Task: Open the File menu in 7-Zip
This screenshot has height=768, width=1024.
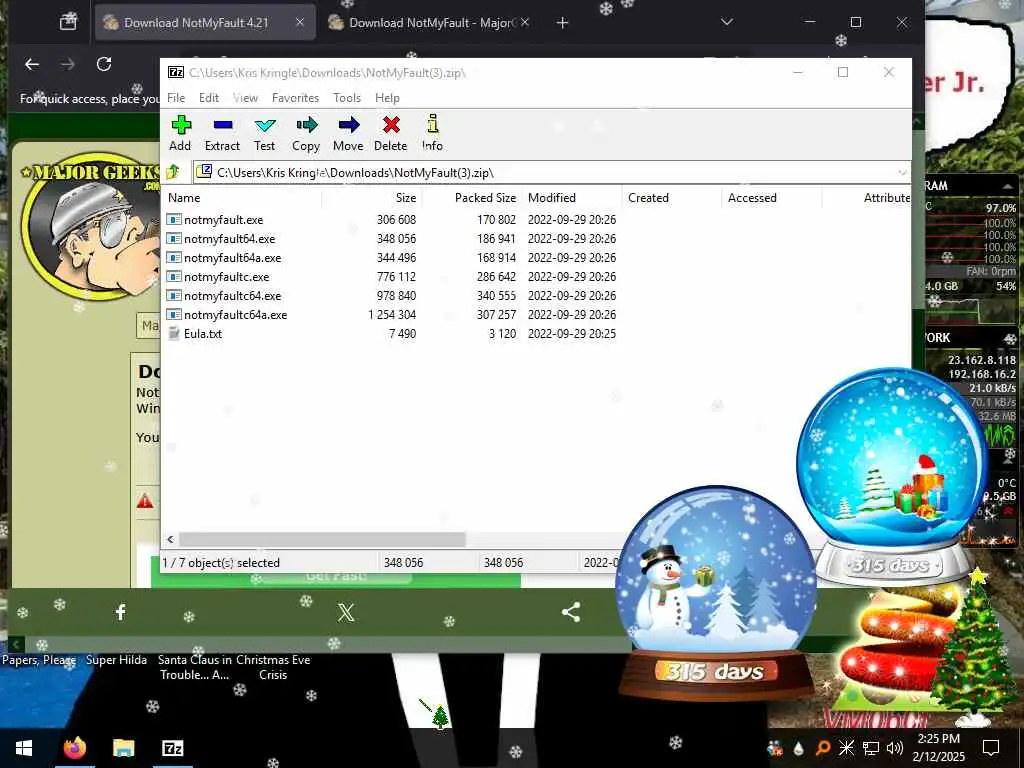Action: pyautogui.click(x=176, y=98)
